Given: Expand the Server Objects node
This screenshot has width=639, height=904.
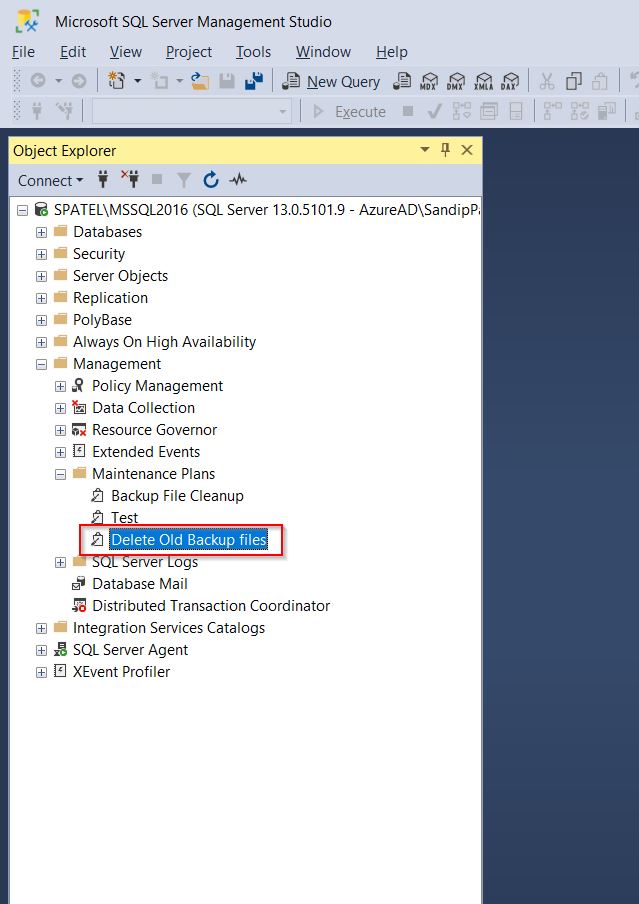Looking at the screenshot, I should click(41, 276).
